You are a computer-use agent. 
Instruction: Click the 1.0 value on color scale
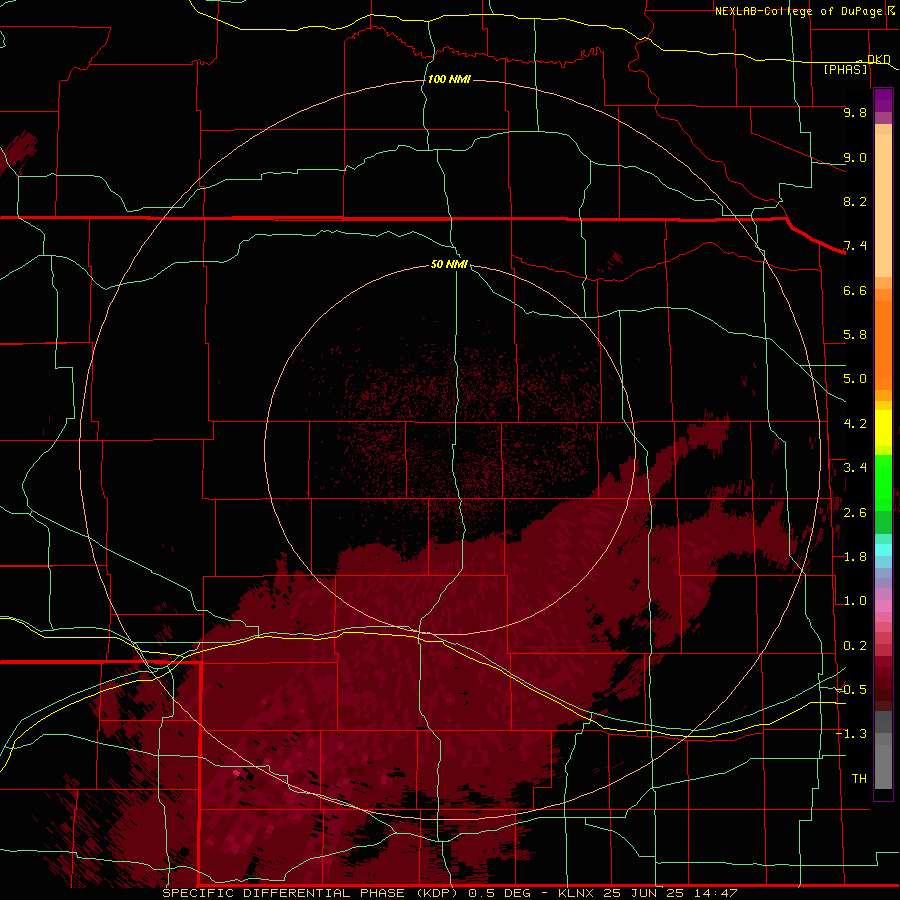coord(855,601)
